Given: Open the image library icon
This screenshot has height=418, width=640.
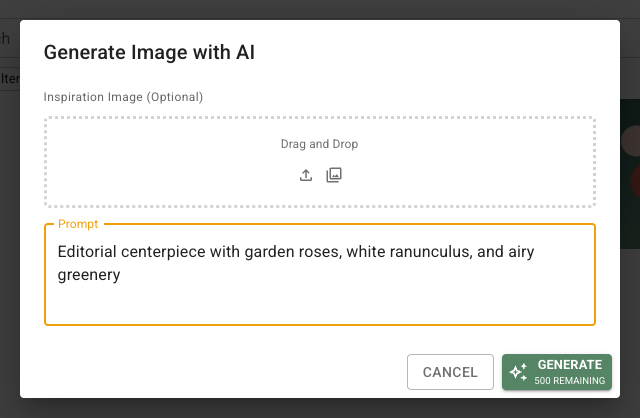Looking at the screenshot, I should coord(334,175).
